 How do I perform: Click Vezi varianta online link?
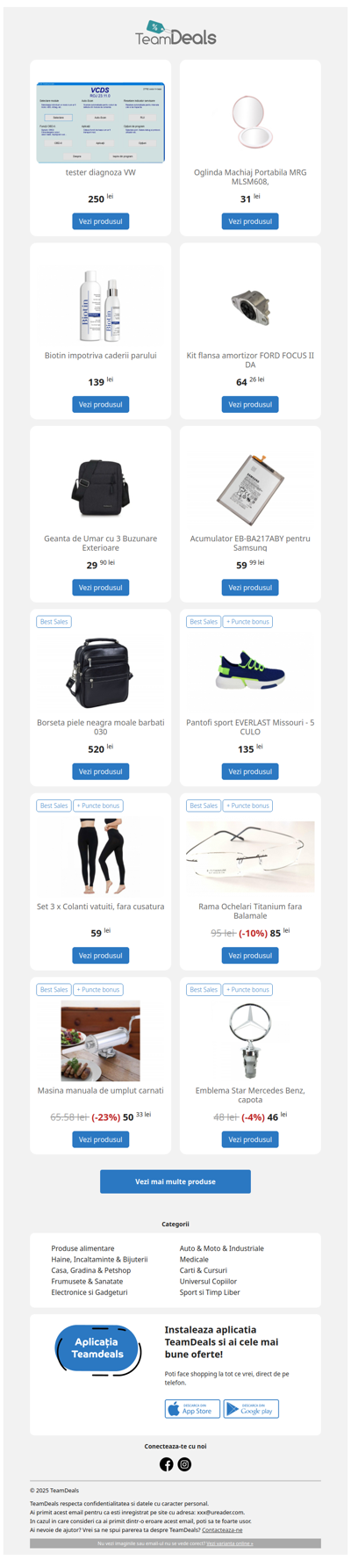point(230,1543)
